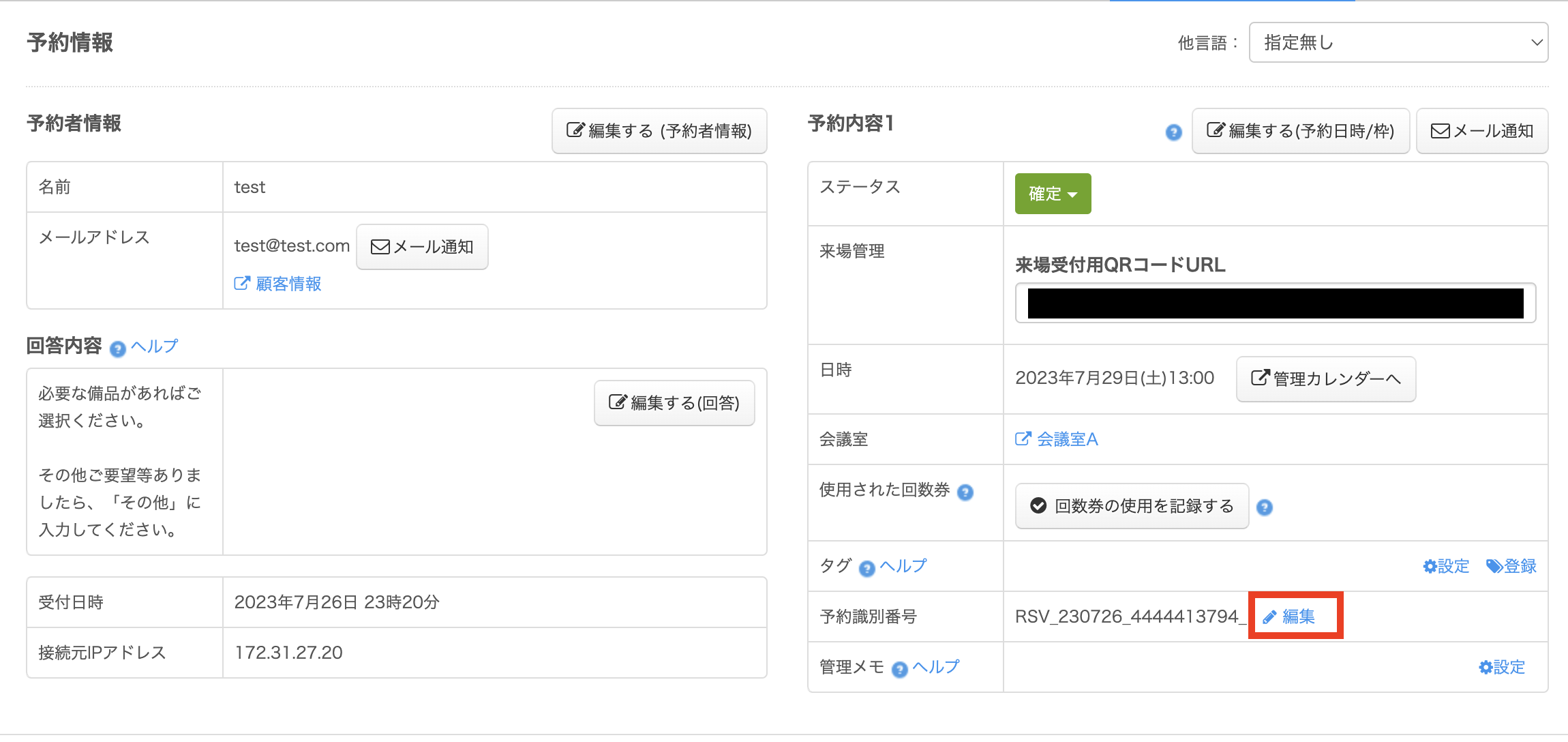The image size is (1568, 742).
Task: Click 編集する(予約日時/枠) button
Action: tap(1300, 131)
